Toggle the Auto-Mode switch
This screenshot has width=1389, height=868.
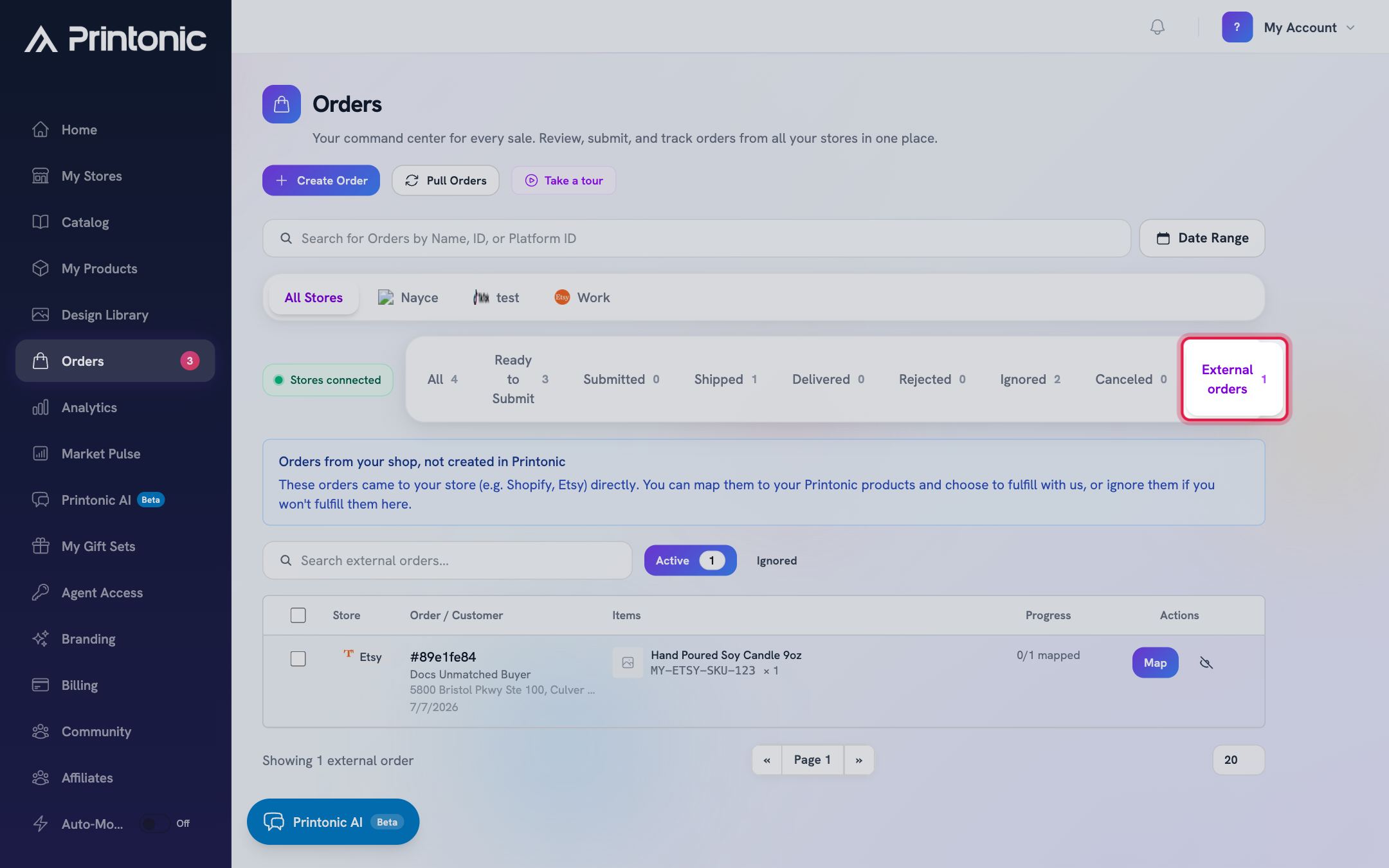155,824
